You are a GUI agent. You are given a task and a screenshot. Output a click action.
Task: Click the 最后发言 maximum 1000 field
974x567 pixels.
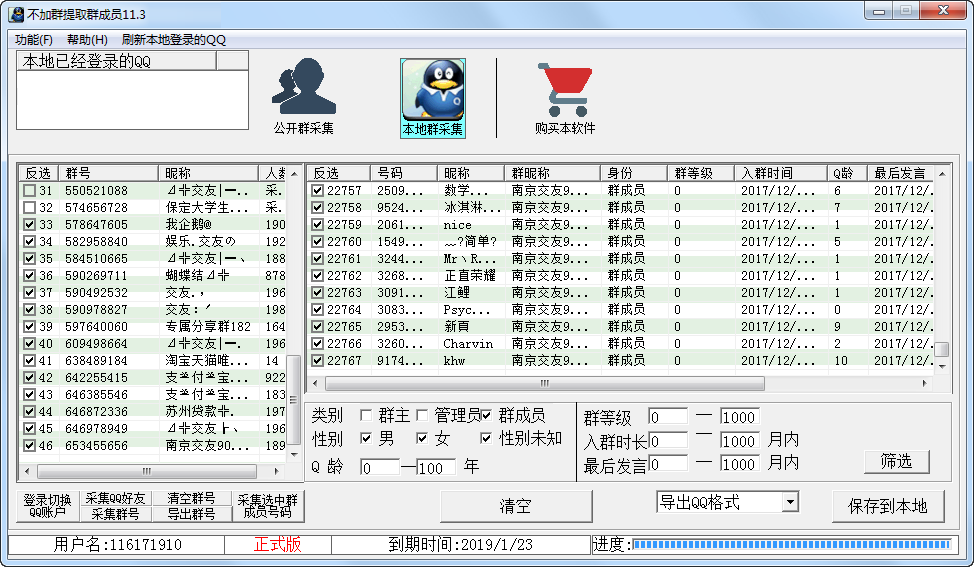(x=740, y=463)
